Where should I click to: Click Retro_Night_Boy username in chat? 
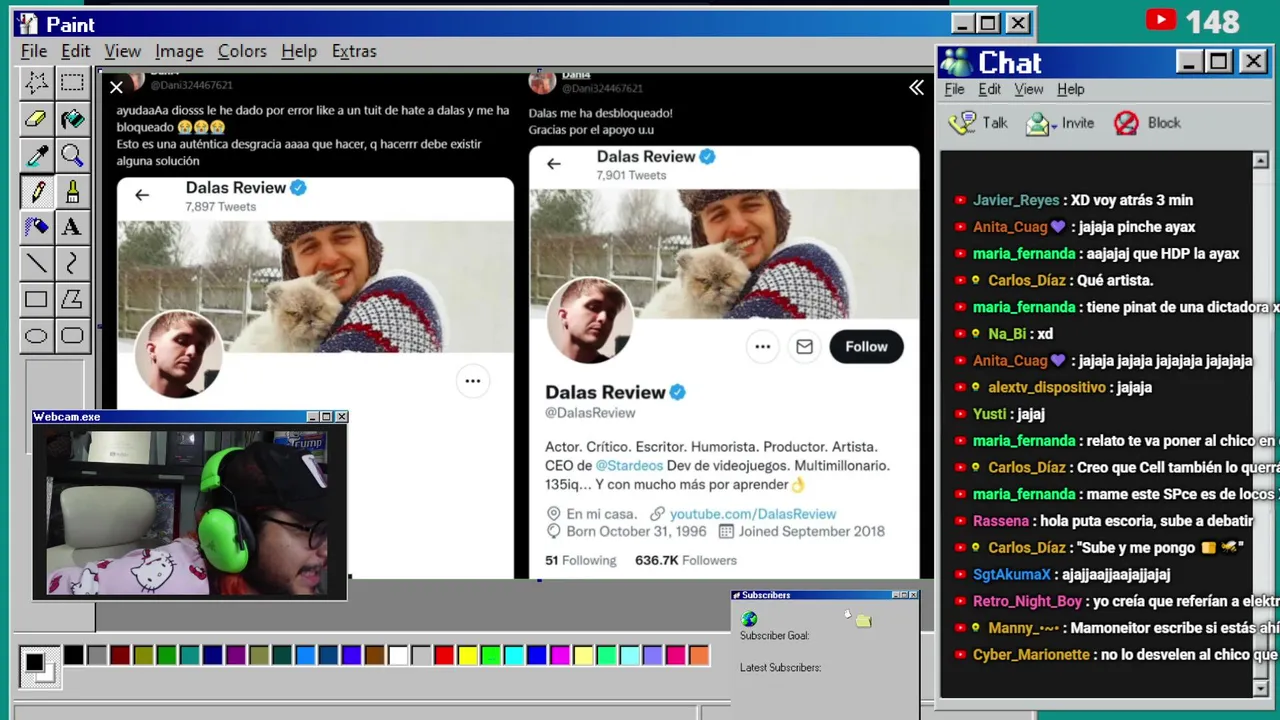coord(1027,601)
